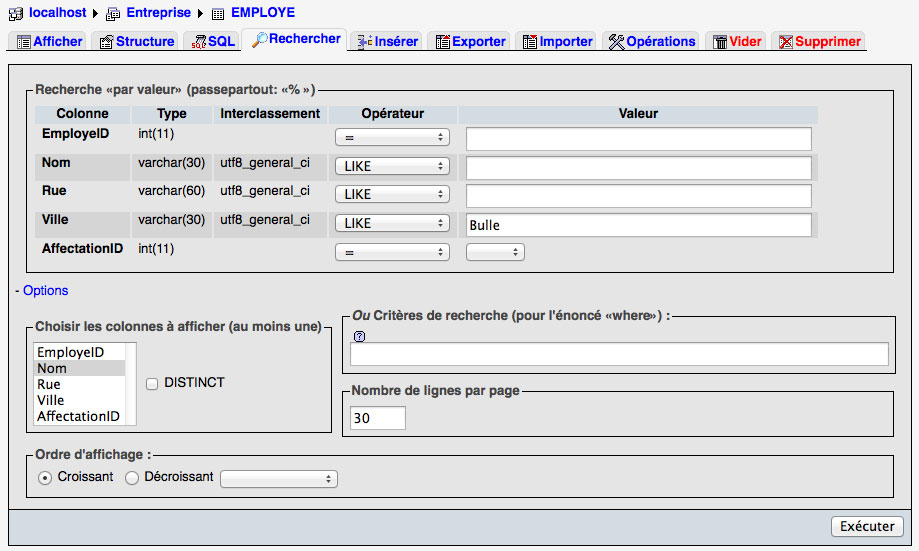Click the Structure tab icon
919x551 pixels.
click(x=106, y=42)
